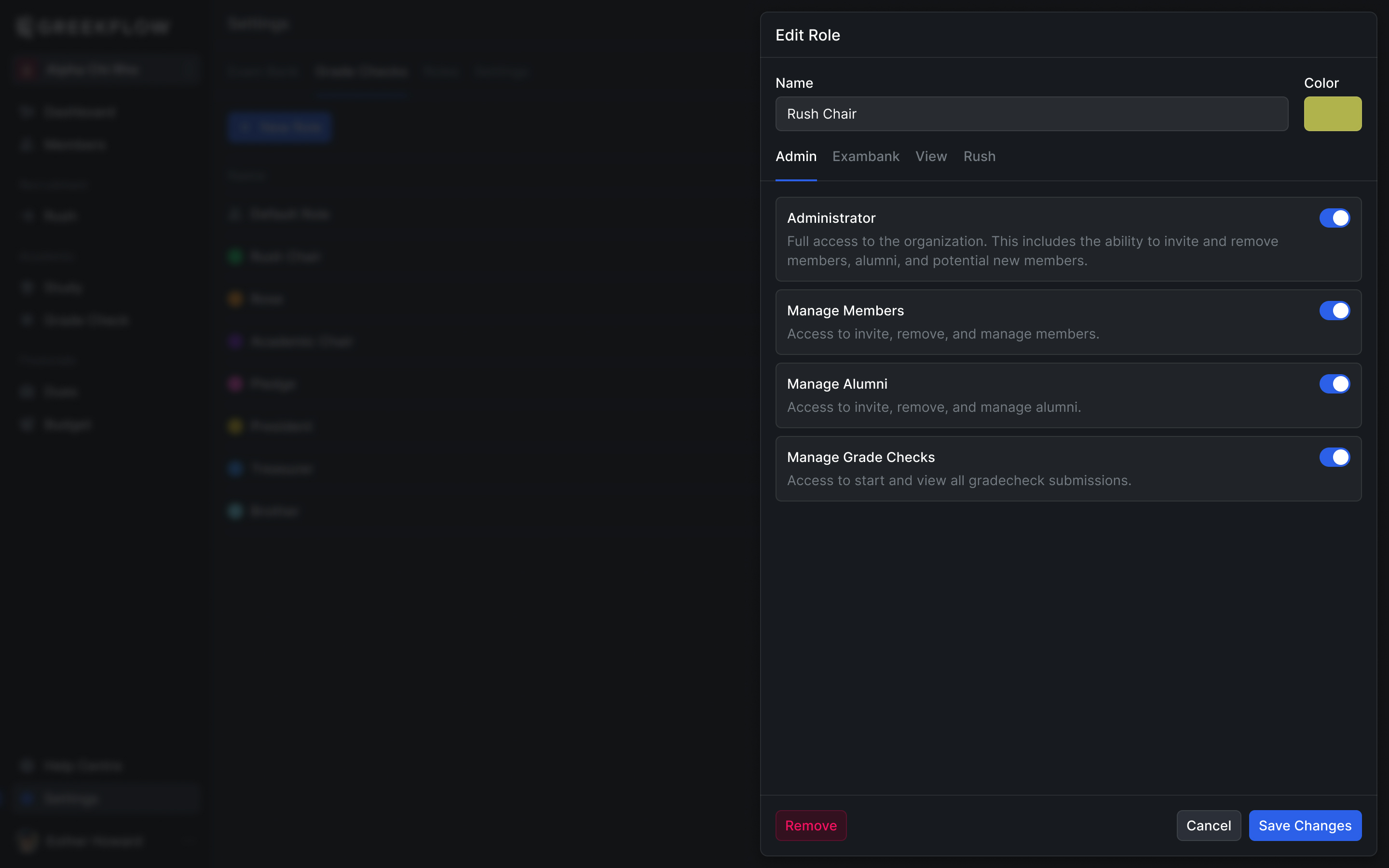1389x868 pixels.
Task: Open the role color swatch picker
Action: point(1333,114)
